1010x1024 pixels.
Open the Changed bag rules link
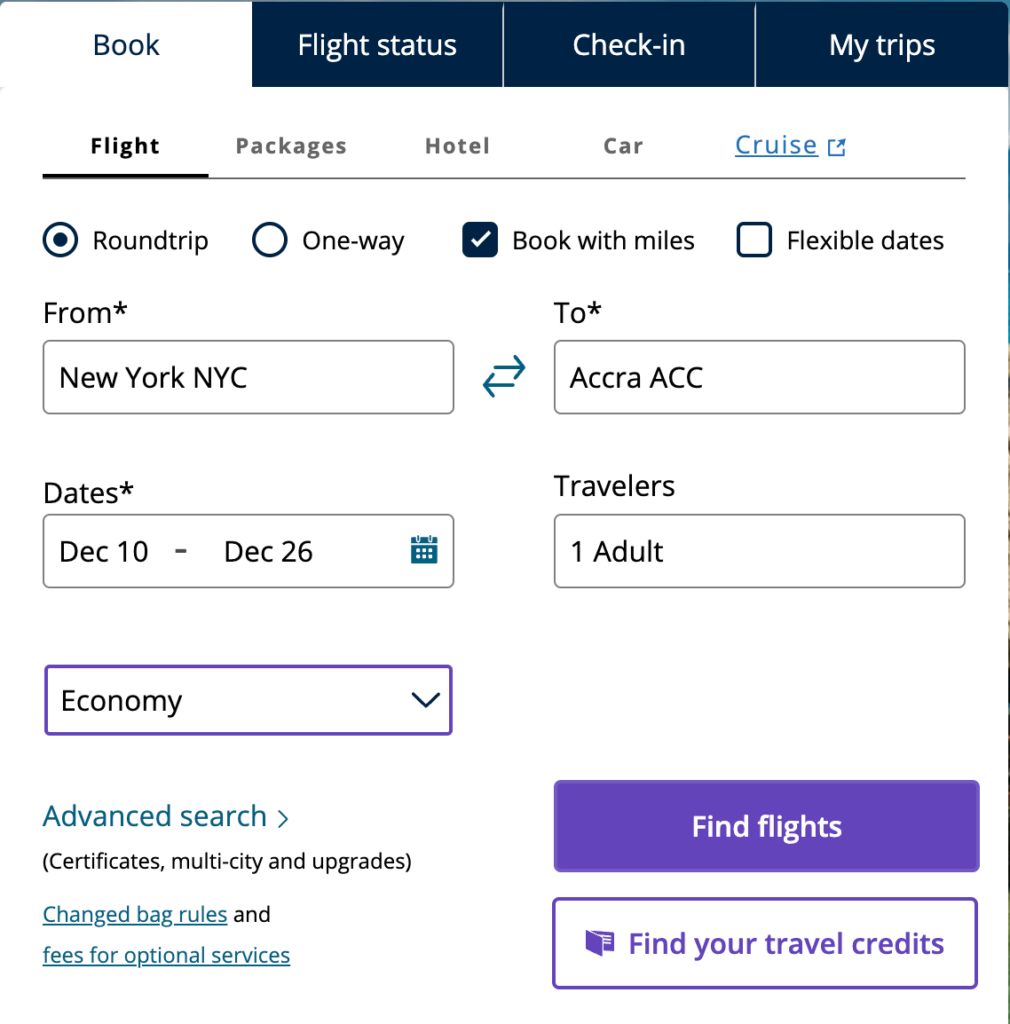(134, 913)
